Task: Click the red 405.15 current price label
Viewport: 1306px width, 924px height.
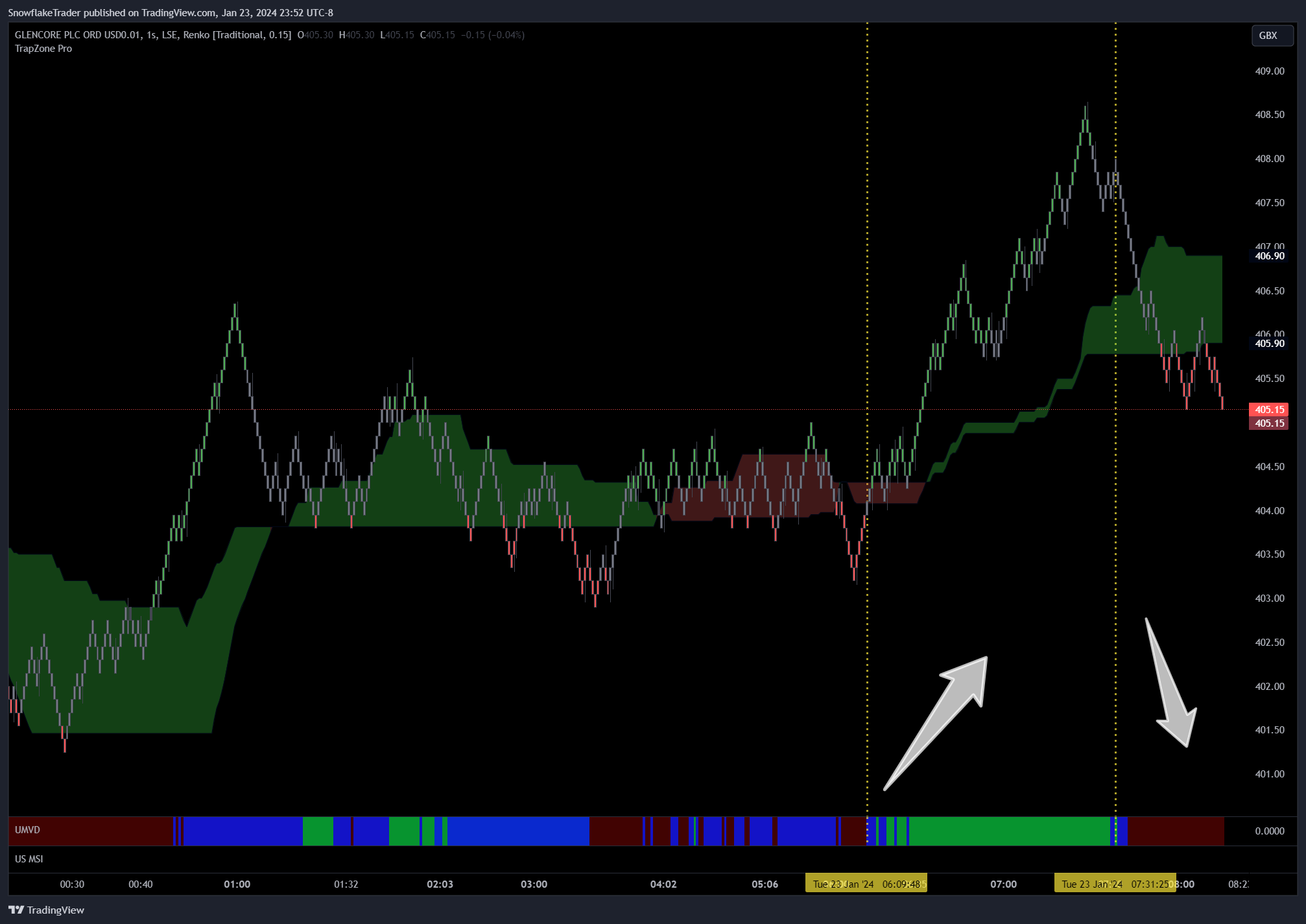Action: pos(1268,409)
